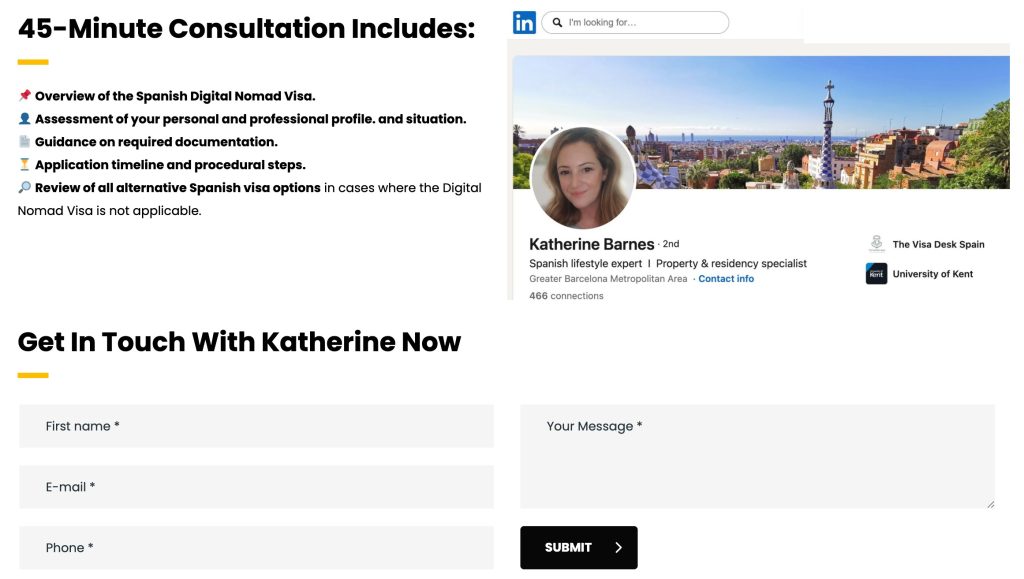This screenshot has height=579, width=1024.
Task: Click the LinkedIn logo icon
Action: coord(524,22)
